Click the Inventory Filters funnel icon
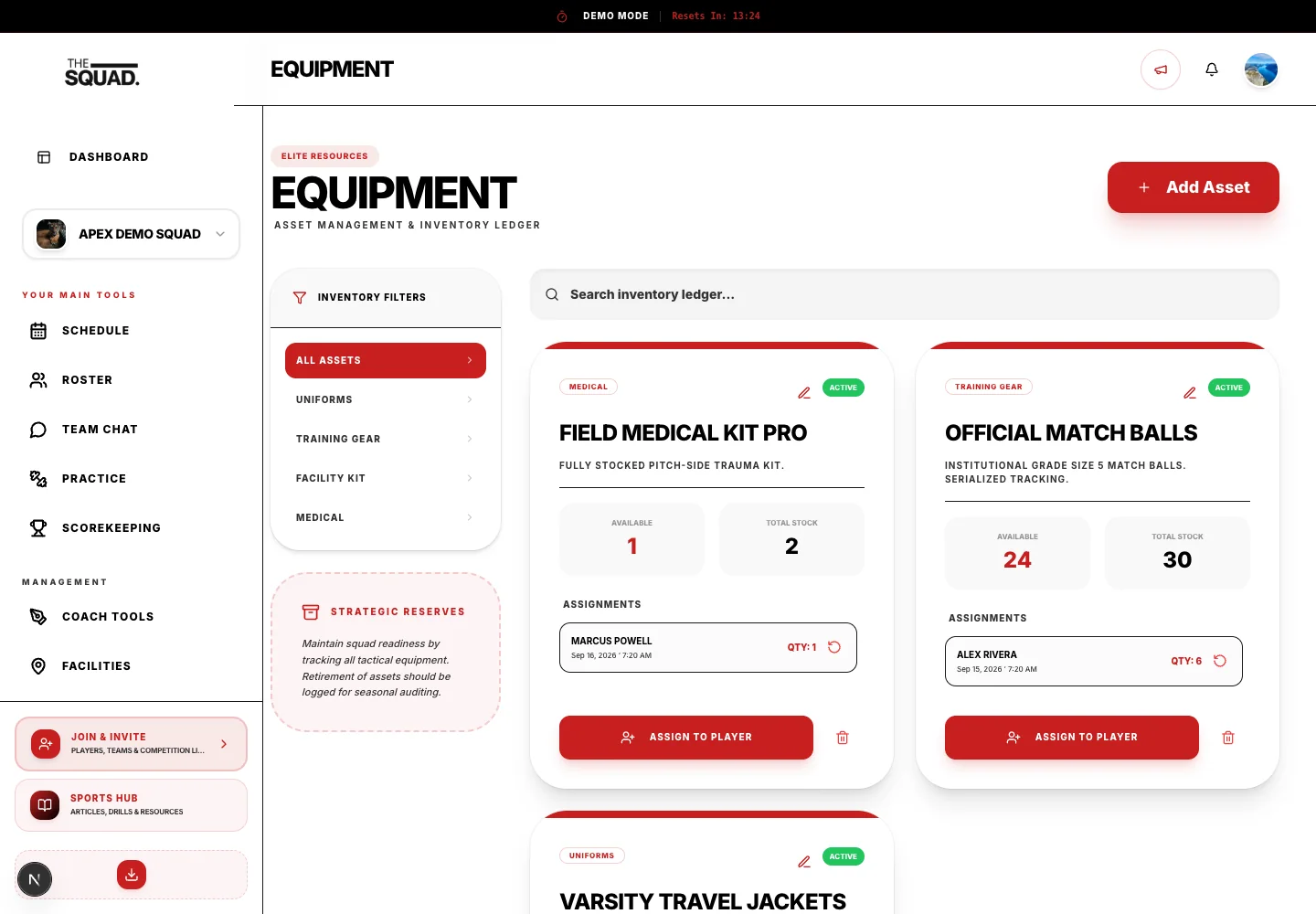1316x914 pixels. tap(300, 297)
